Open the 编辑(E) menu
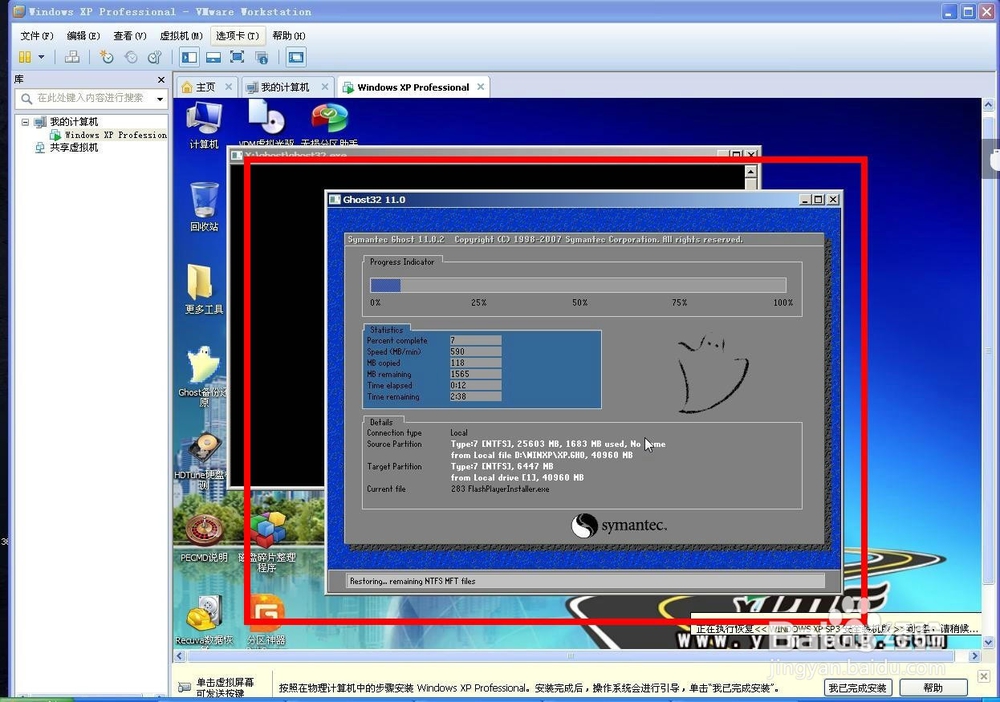This screenshot has height=702, width=1000. pyautogui.click(x=84, y=36)
